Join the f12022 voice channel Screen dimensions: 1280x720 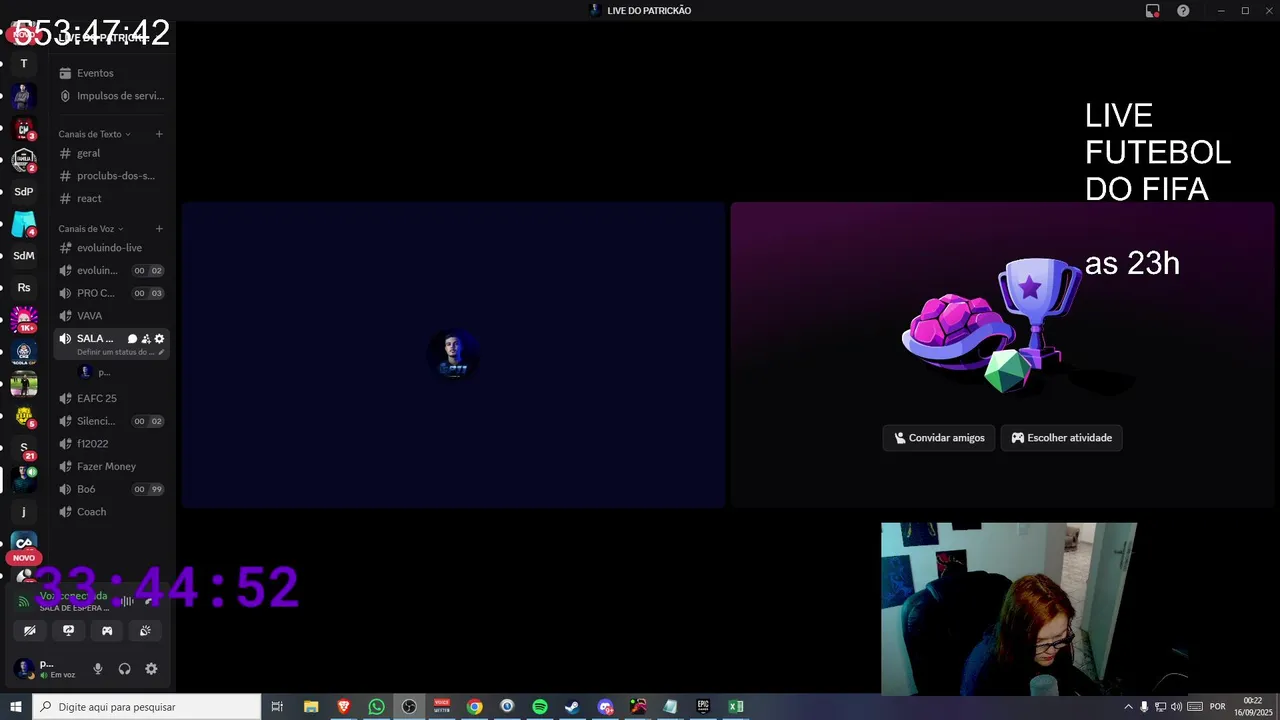point(110,444)
